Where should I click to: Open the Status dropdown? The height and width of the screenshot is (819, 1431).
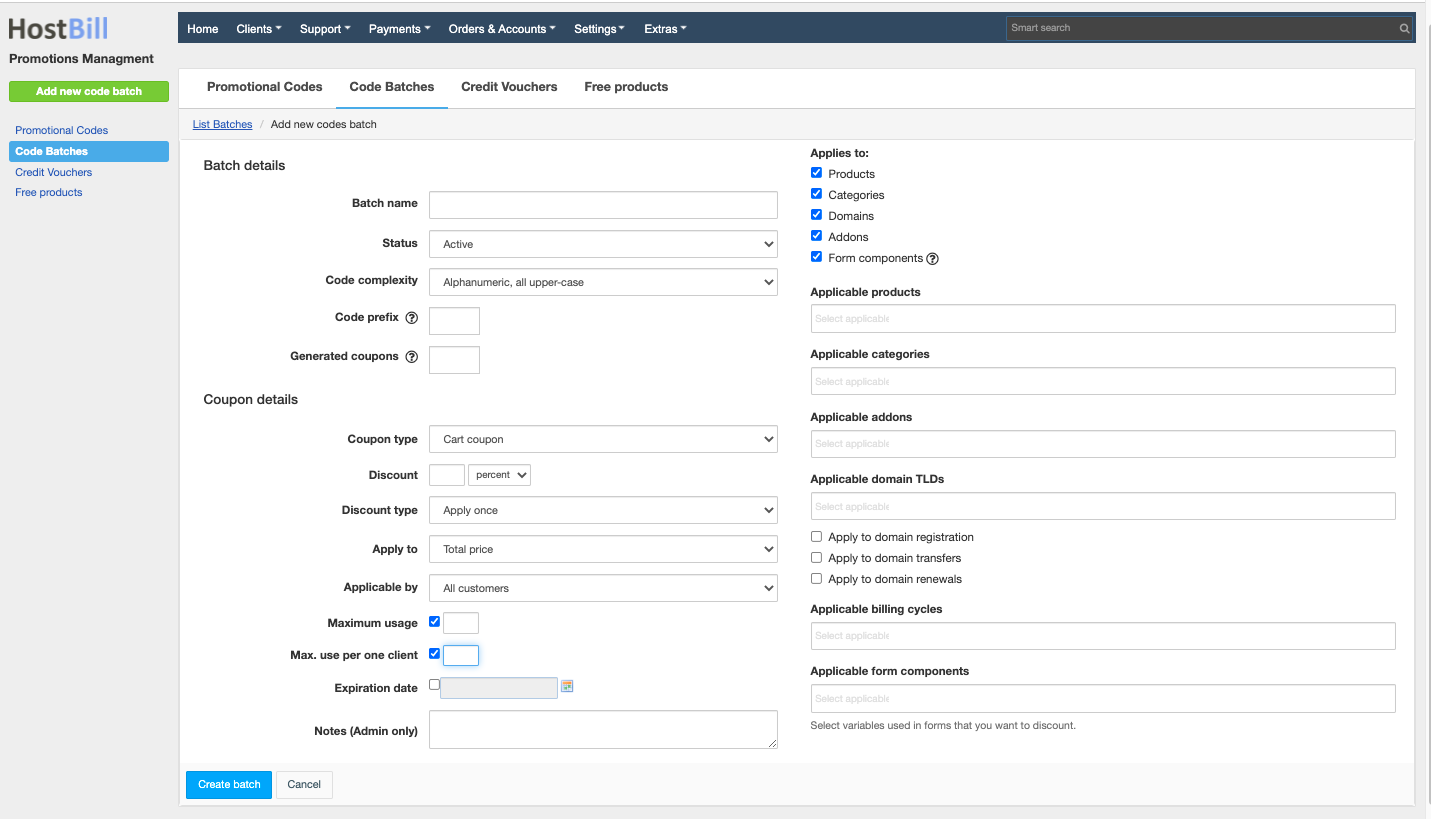[x=603, y=244]
